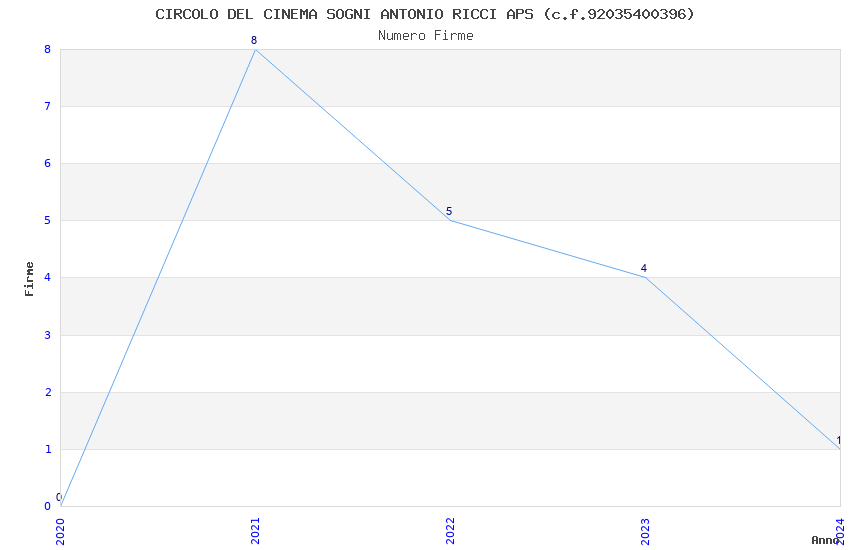Screen dimensions: 850x550
Task: Click the chart title CIRCOLO DEL CINEMA SOGNI
Action: (x=424, y=14)
